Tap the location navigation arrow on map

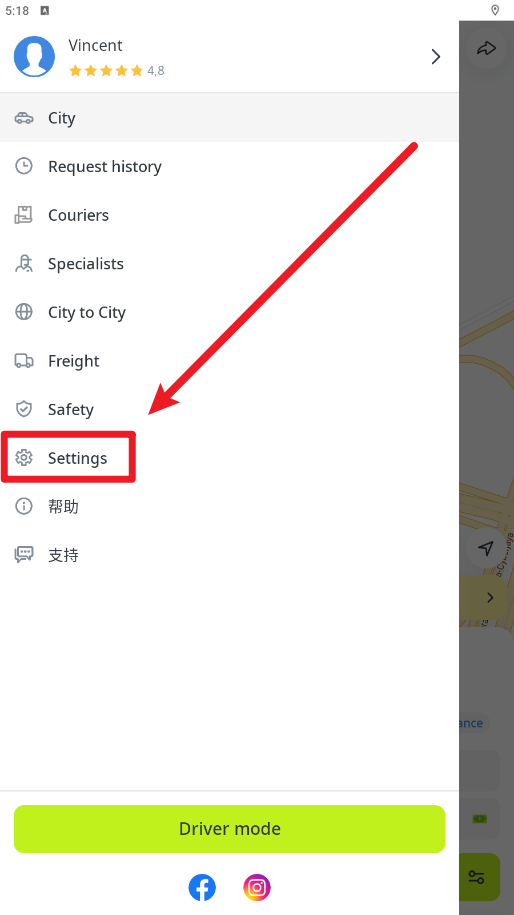[485, 548]
